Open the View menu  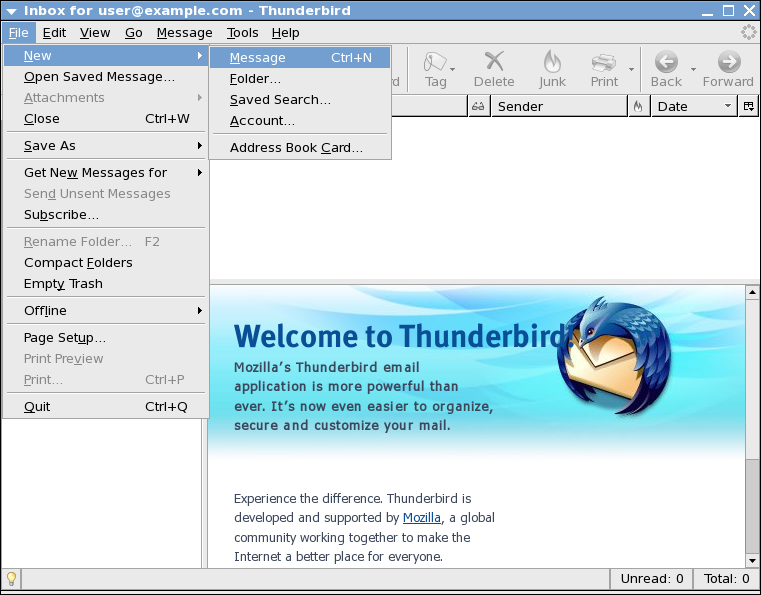pos(95,33)
